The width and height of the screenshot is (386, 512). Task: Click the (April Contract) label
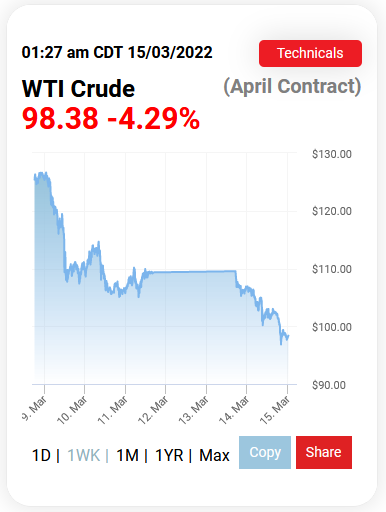pyautogui.click(x=292, y=87)
